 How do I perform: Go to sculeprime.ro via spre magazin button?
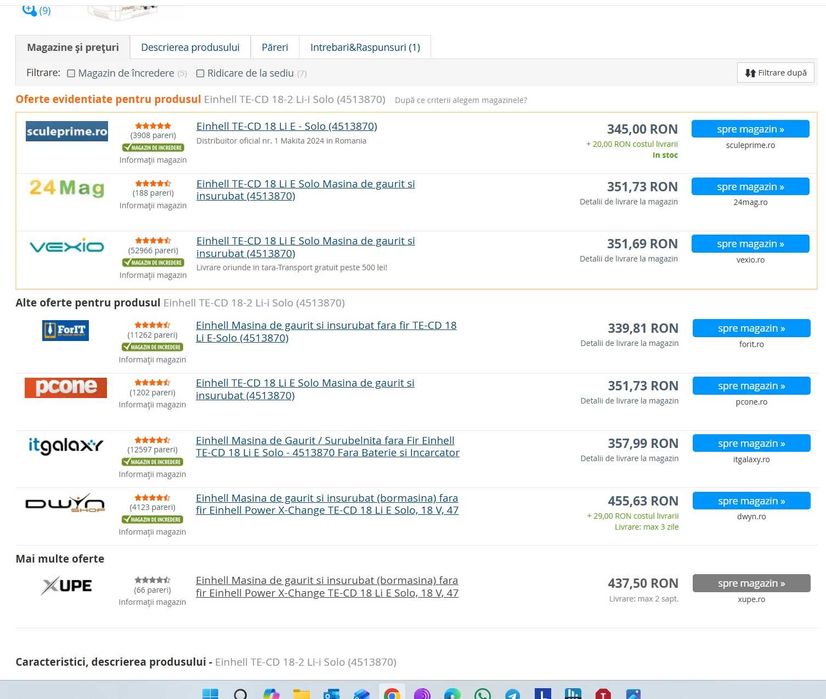tap(750, 129)
